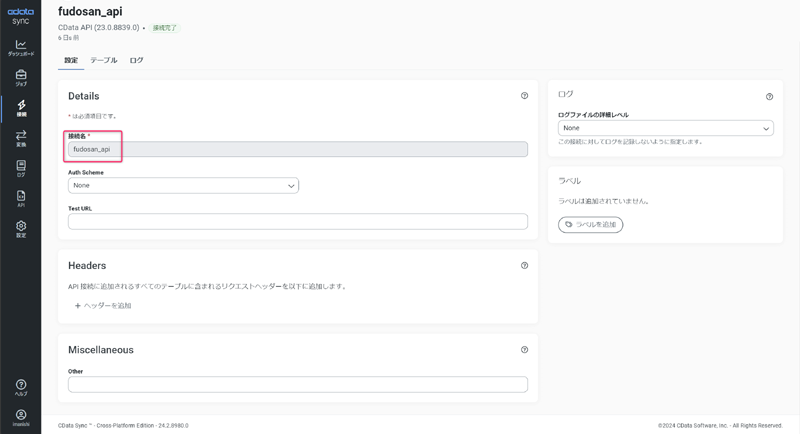Screen dimensions: 800x434
Task: Switch to the テーブル tab
Action: [x=104, y=61]
